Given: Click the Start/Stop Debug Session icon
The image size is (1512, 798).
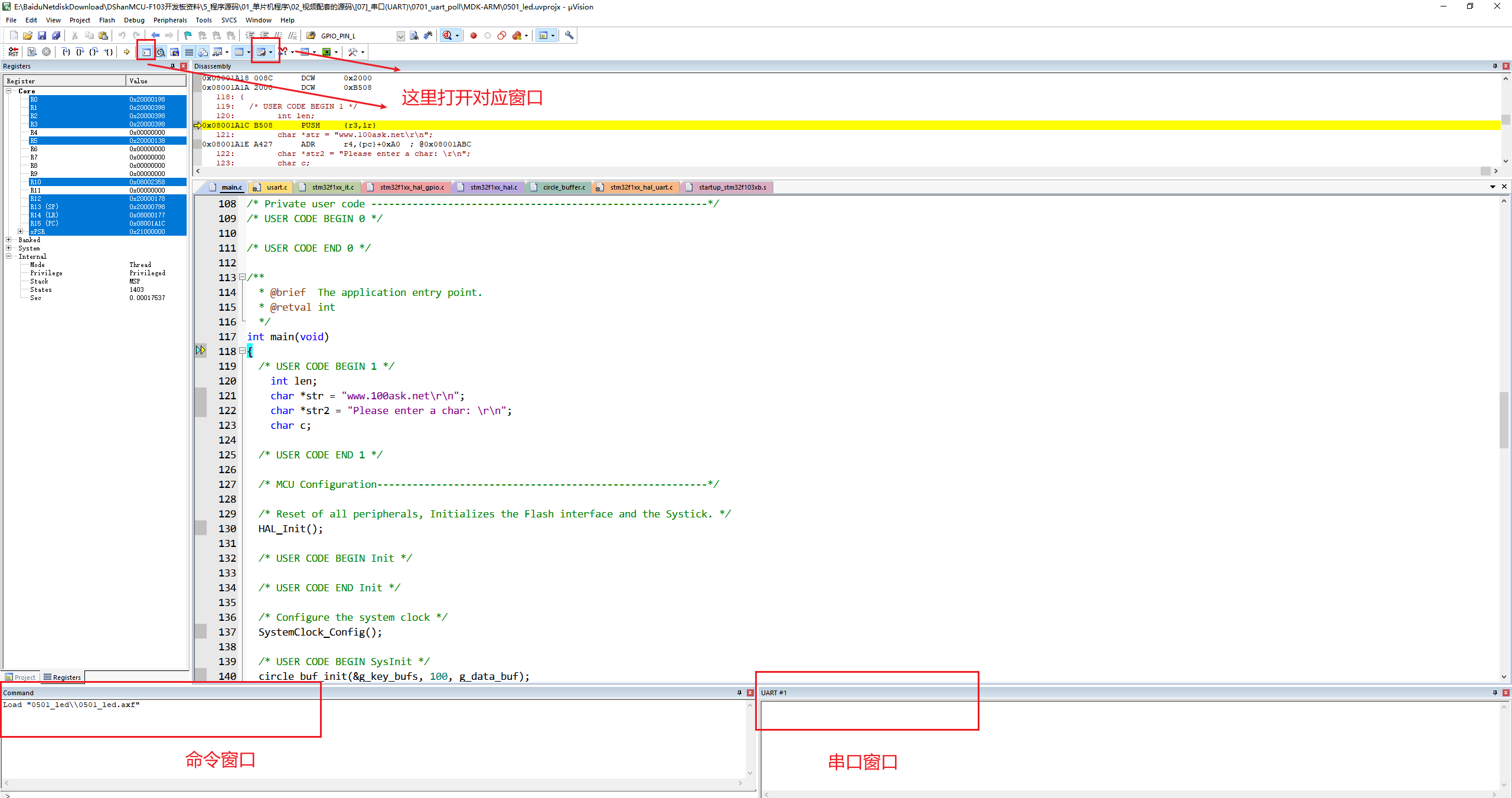Looking at the screenshot, I should pyautogui.click(x=448, y=35).
